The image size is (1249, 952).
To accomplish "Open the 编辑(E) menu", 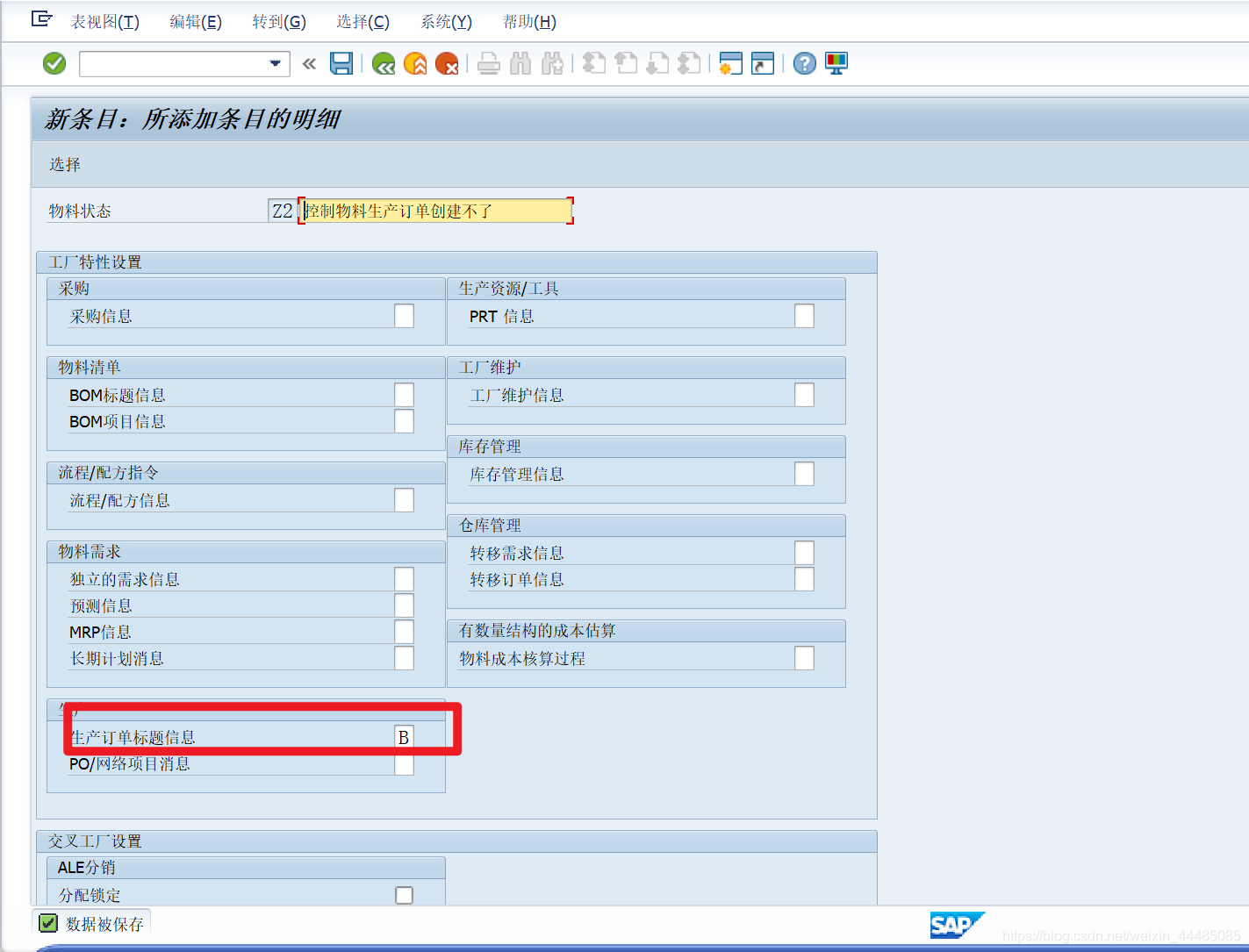I will [196, 22].
